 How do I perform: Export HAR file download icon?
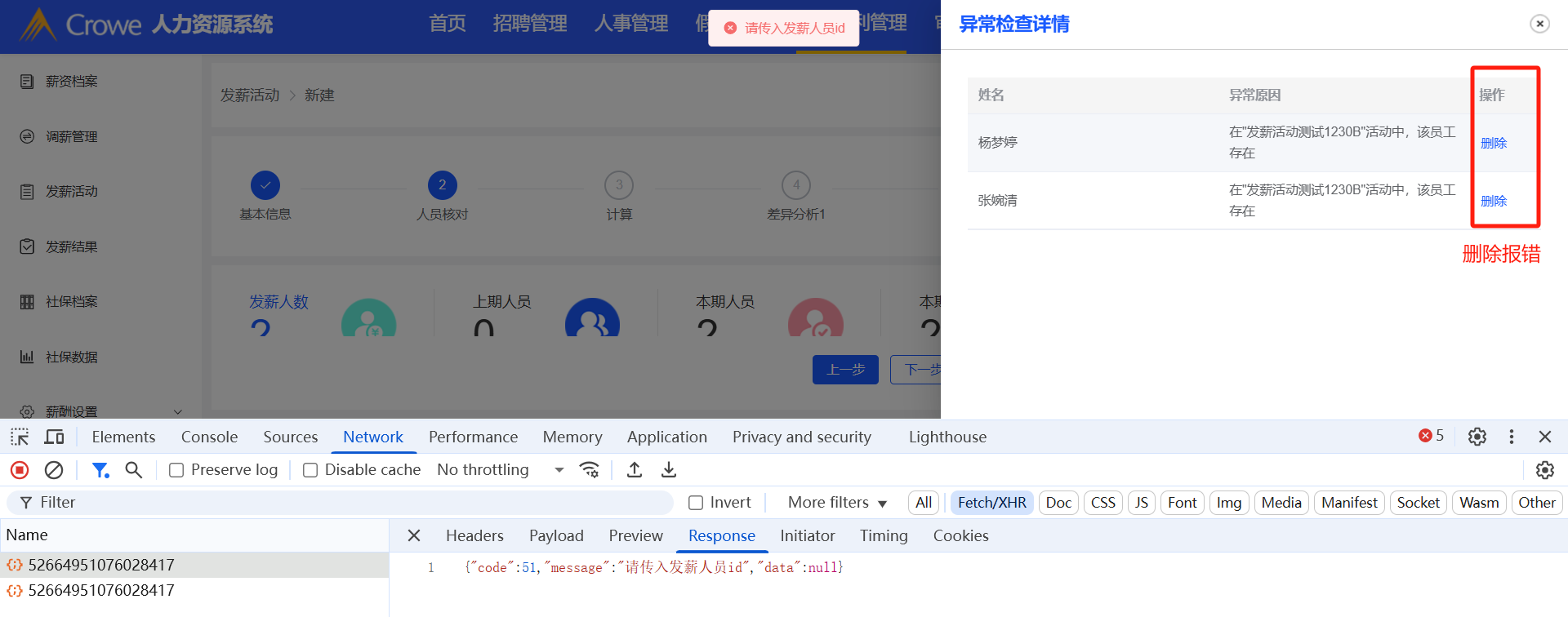669,469
